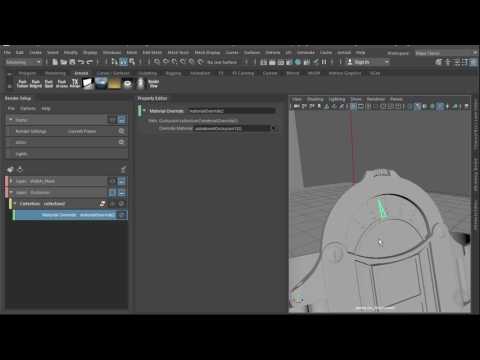Click the Arnold Render View shelf button
The height and width of the screenshot is (360, 480).
[153, 83]
